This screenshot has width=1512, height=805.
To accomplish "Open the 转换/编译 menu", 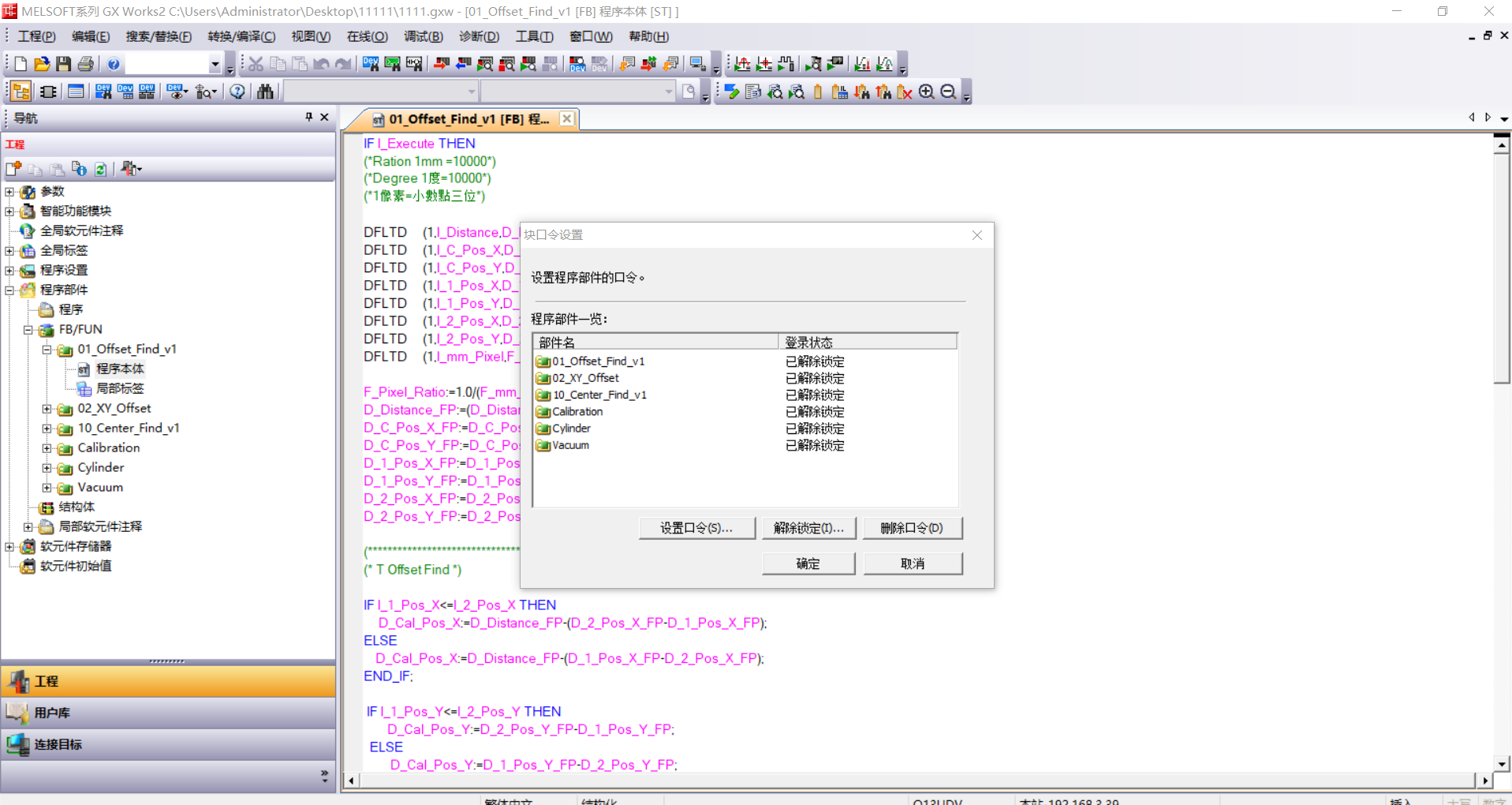I will (241, 36).
